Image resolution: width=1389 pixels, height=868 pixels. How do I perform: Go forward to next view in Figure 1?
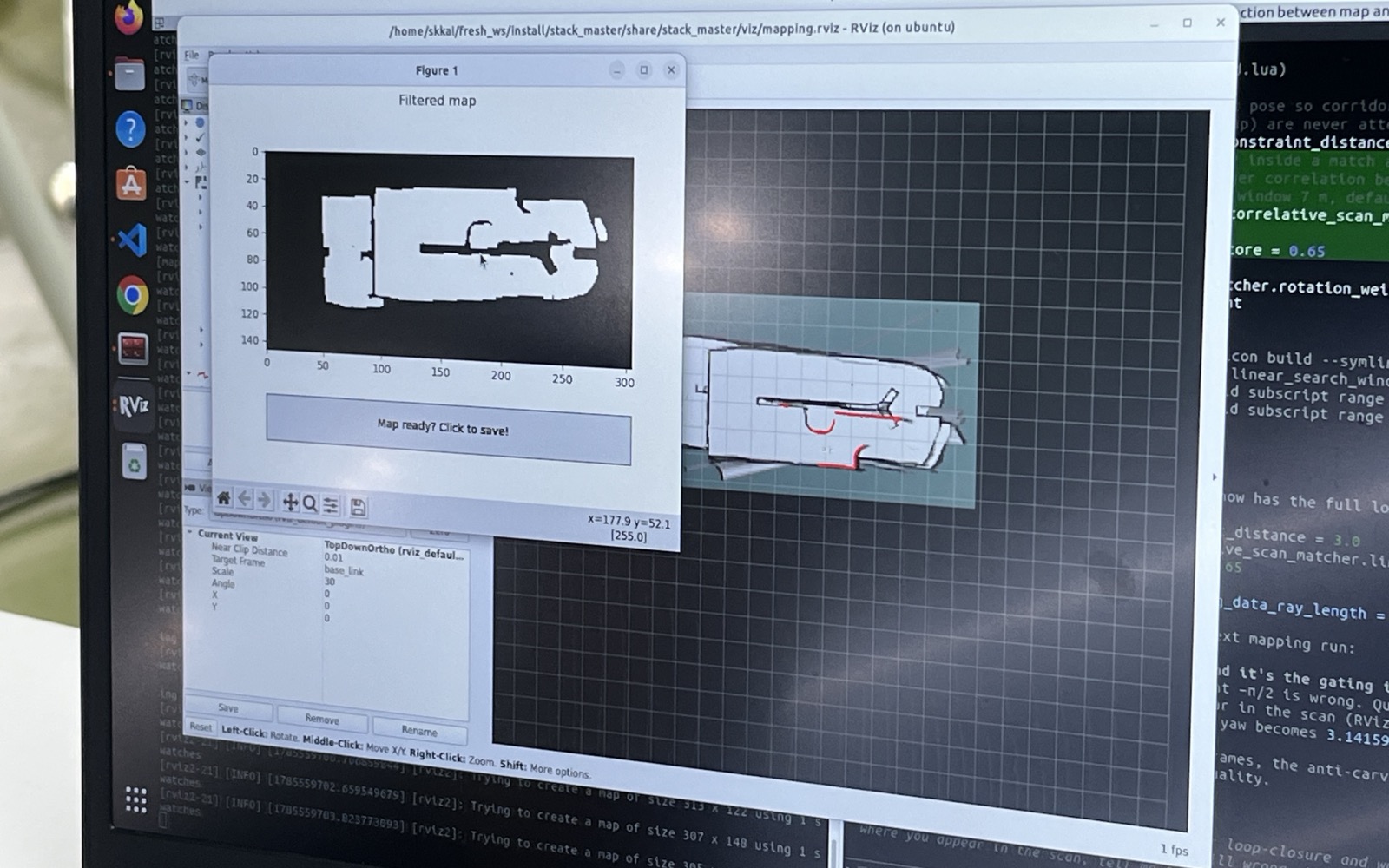tap(265, 500)
